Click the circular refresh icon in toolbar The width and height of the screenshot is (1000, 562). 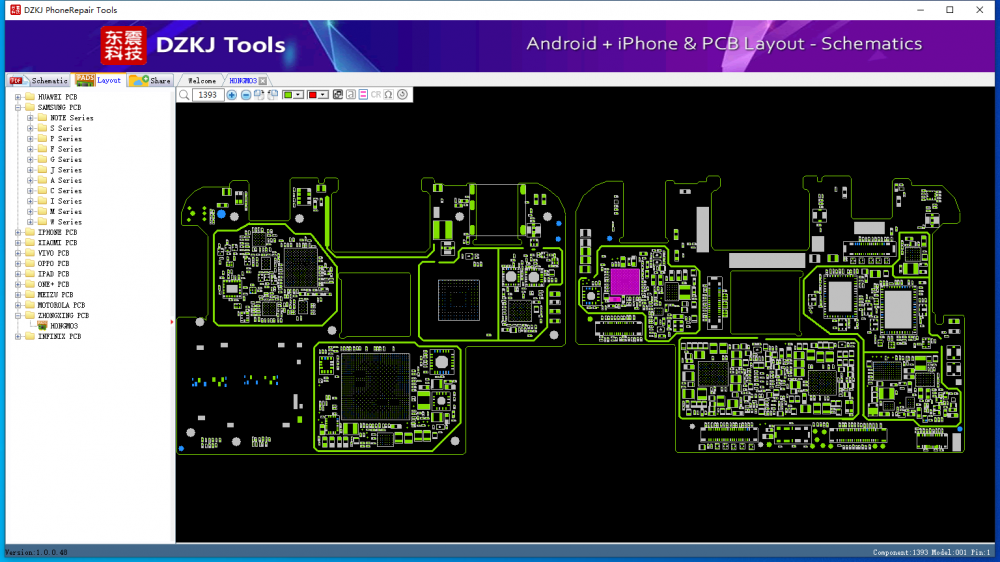click(402, 95)
